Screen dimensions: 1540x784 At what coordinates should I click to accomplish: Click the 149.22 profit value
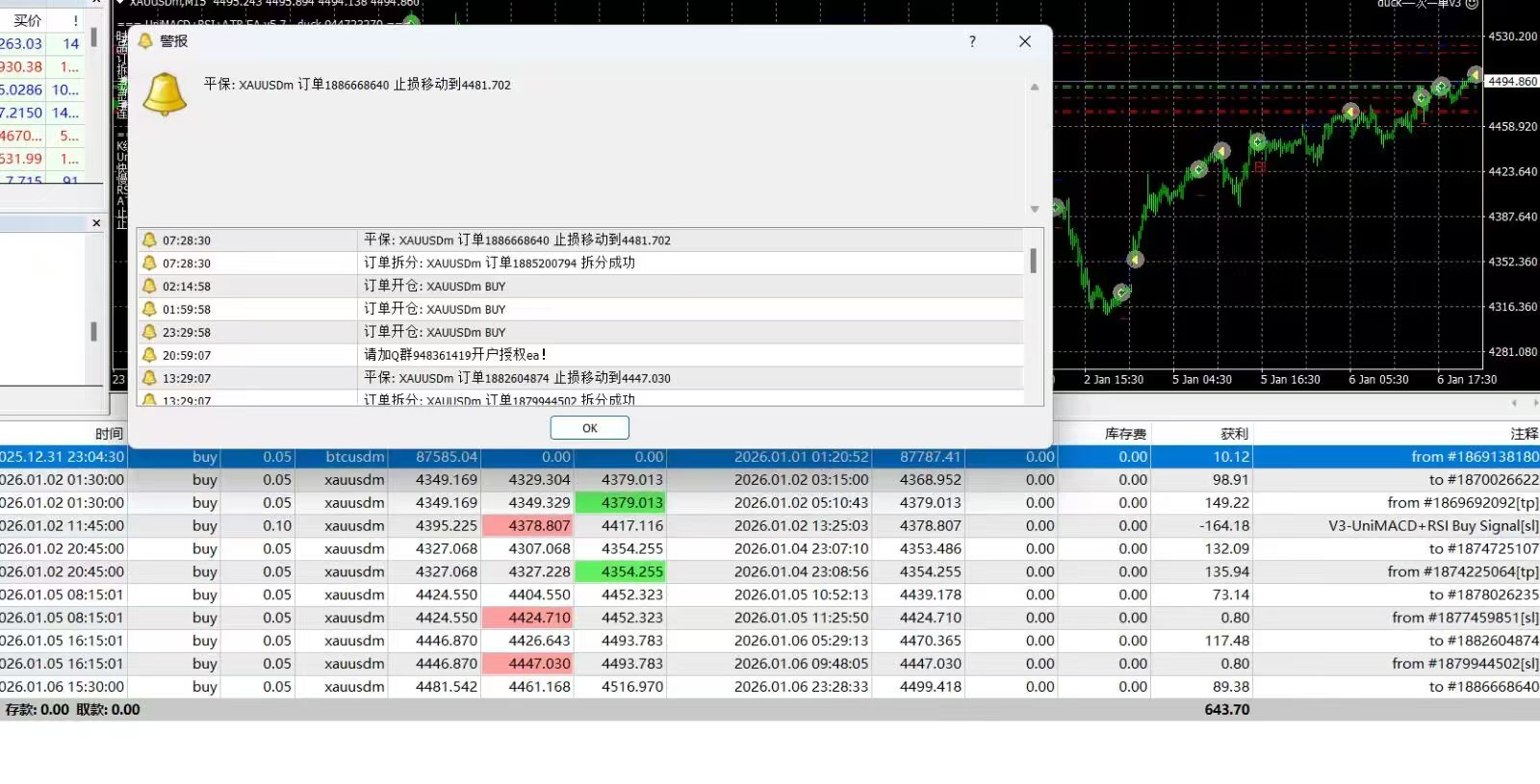click(1227, 503)
